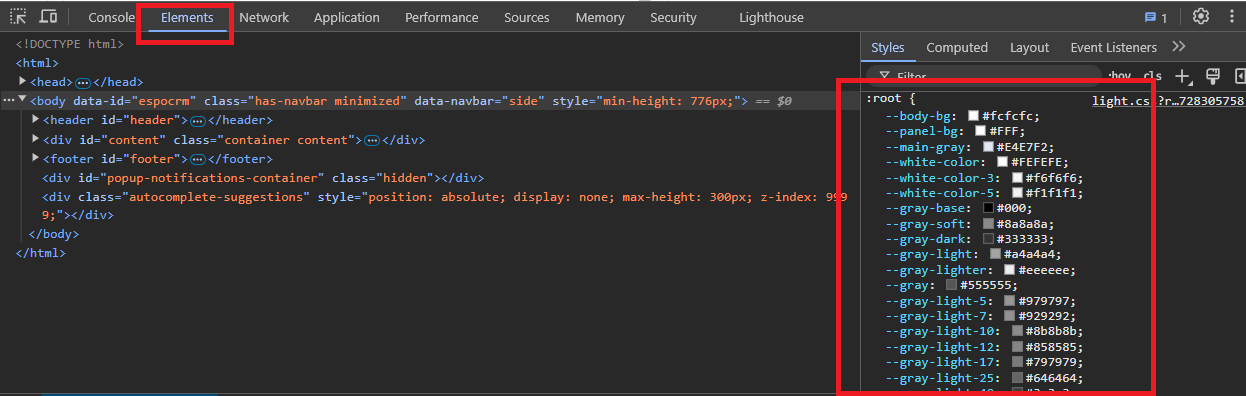Click the ellipsis badge inside head tag

pos(84,82)
